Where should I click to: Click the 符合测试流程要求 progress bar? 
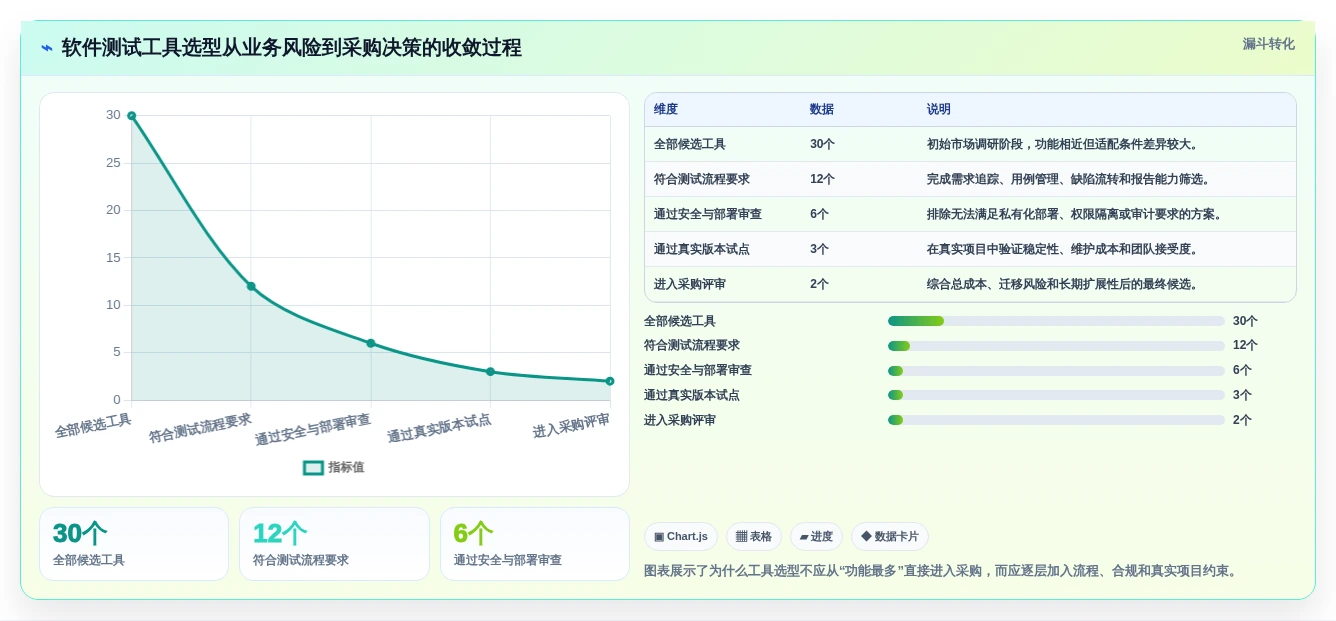tap(1056, 346)
